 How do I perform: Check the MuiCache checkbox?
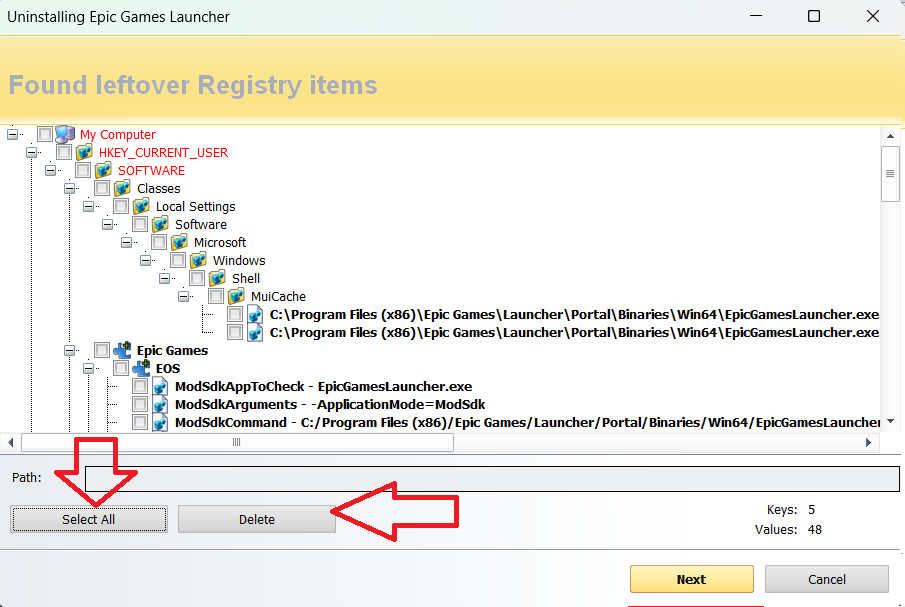point(216,296)
